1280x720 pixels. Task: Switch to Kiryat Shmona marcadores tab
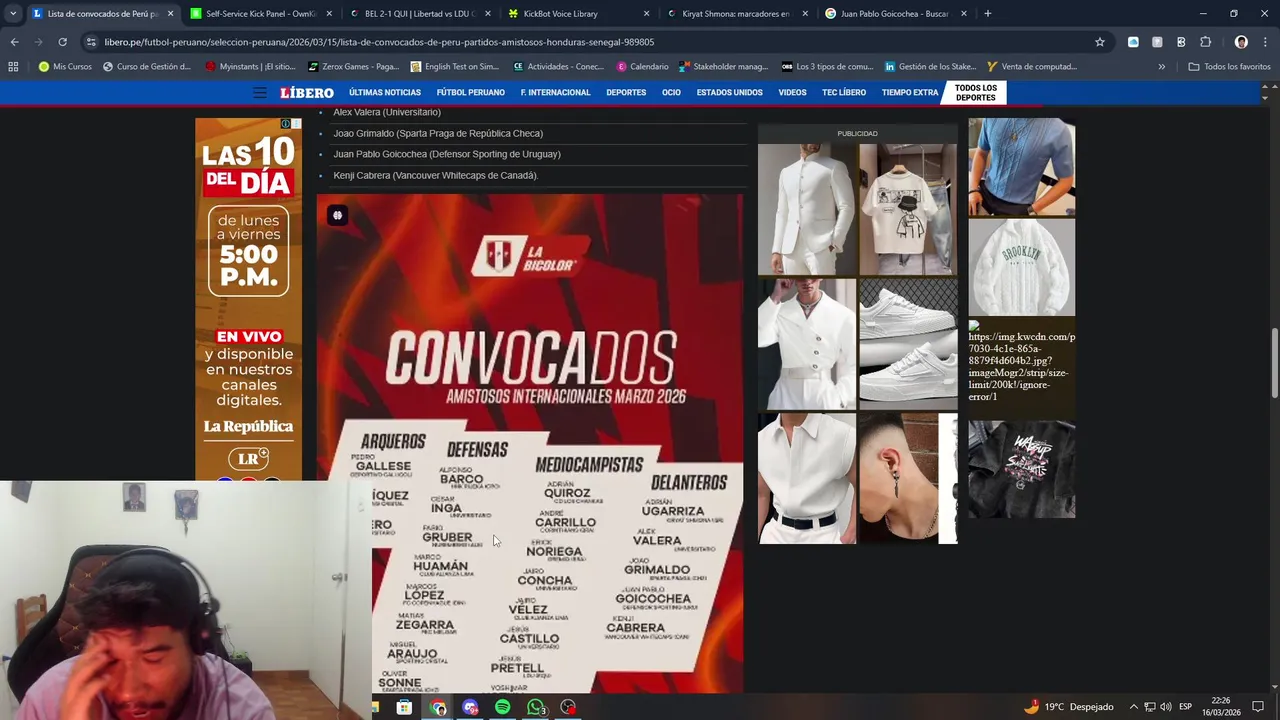[737, 14]
